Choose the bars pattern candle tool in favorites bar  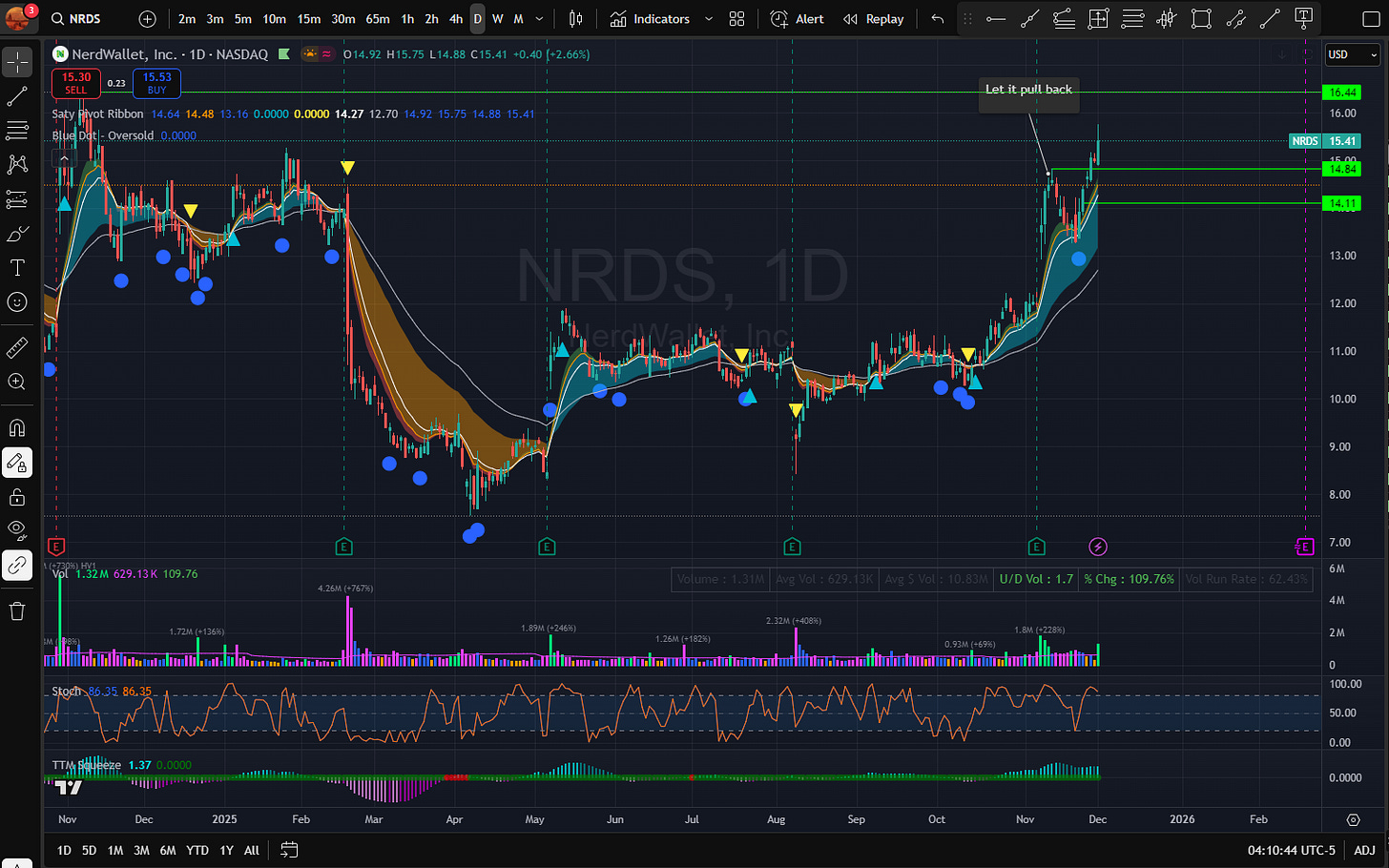tap(1167, 19)
